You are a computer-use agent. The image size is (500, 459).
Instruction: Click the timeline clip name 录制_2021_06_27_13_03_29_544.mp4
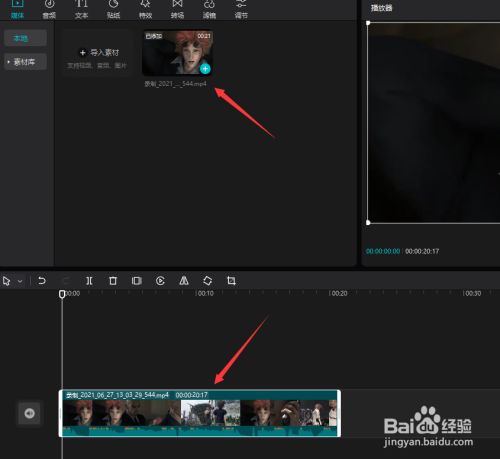(117, 395)
